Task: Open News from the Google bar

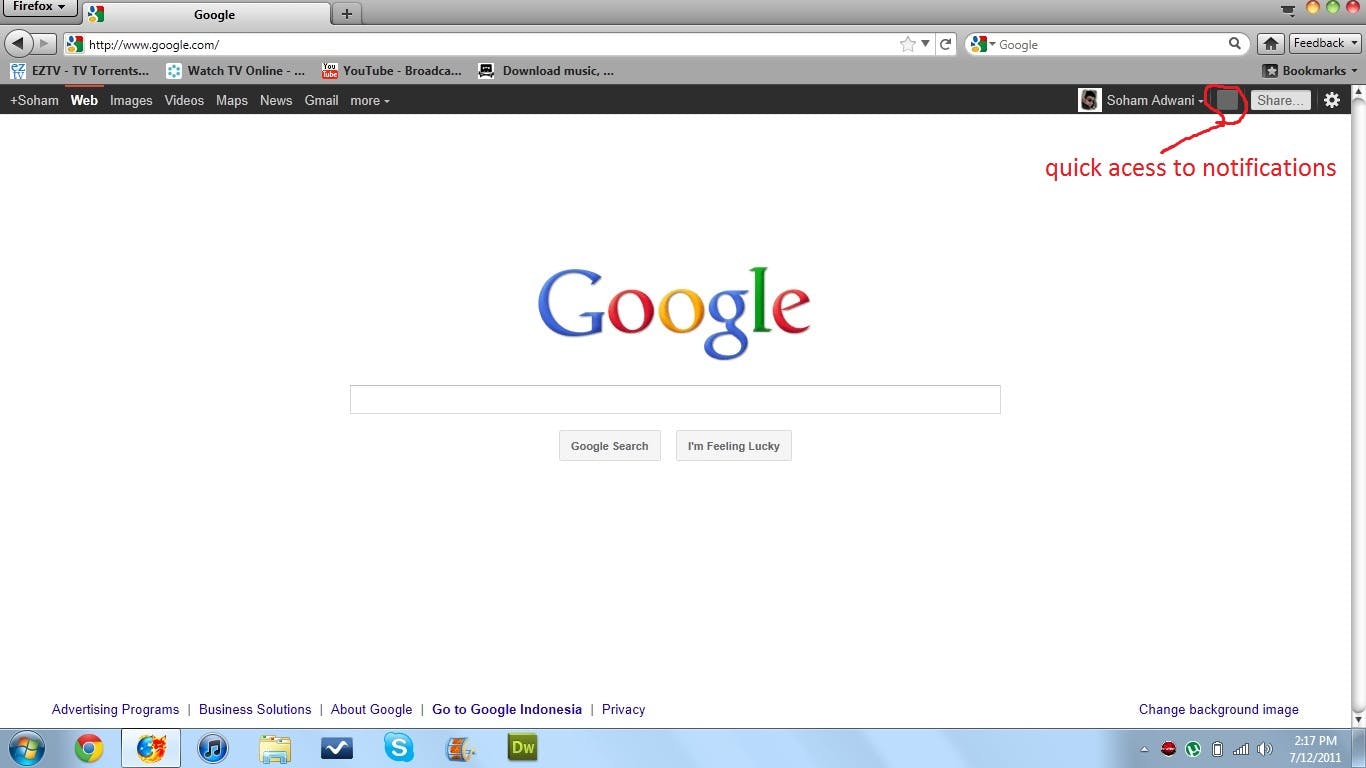Action: [x=276, y=100]
